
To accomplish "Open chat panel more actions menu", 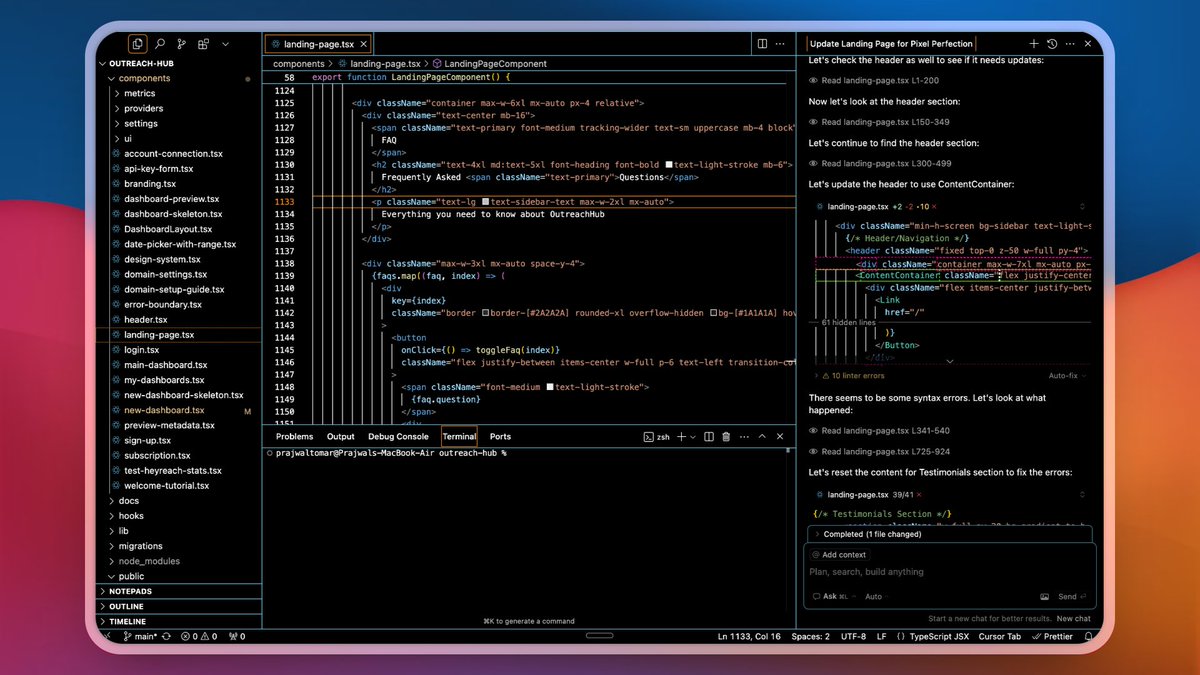I will pos(1070,44).
